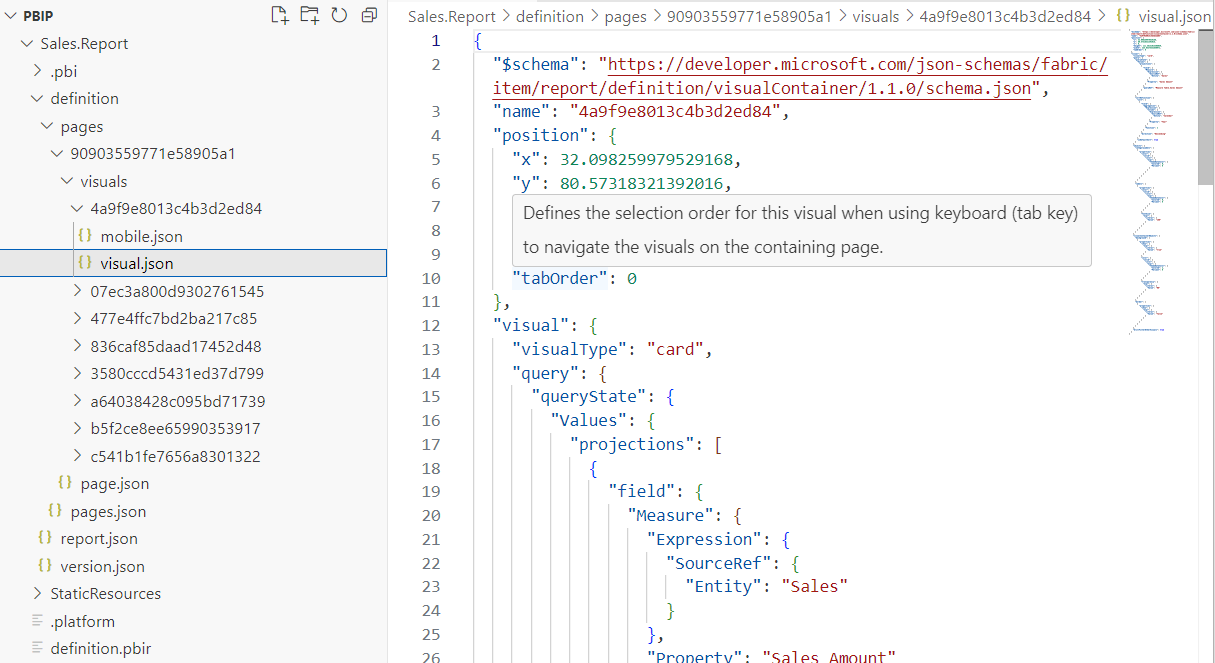Viewport: 1215px width, 663px height.
Task: Click the {} JSON icon beside pages.json
Action: (54, 511)
